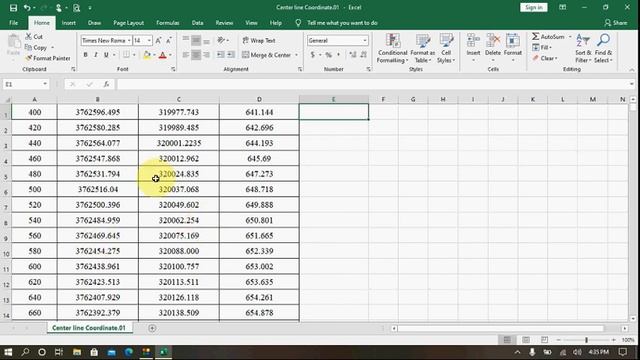Toggle Align Left

[x=186, y=55]
